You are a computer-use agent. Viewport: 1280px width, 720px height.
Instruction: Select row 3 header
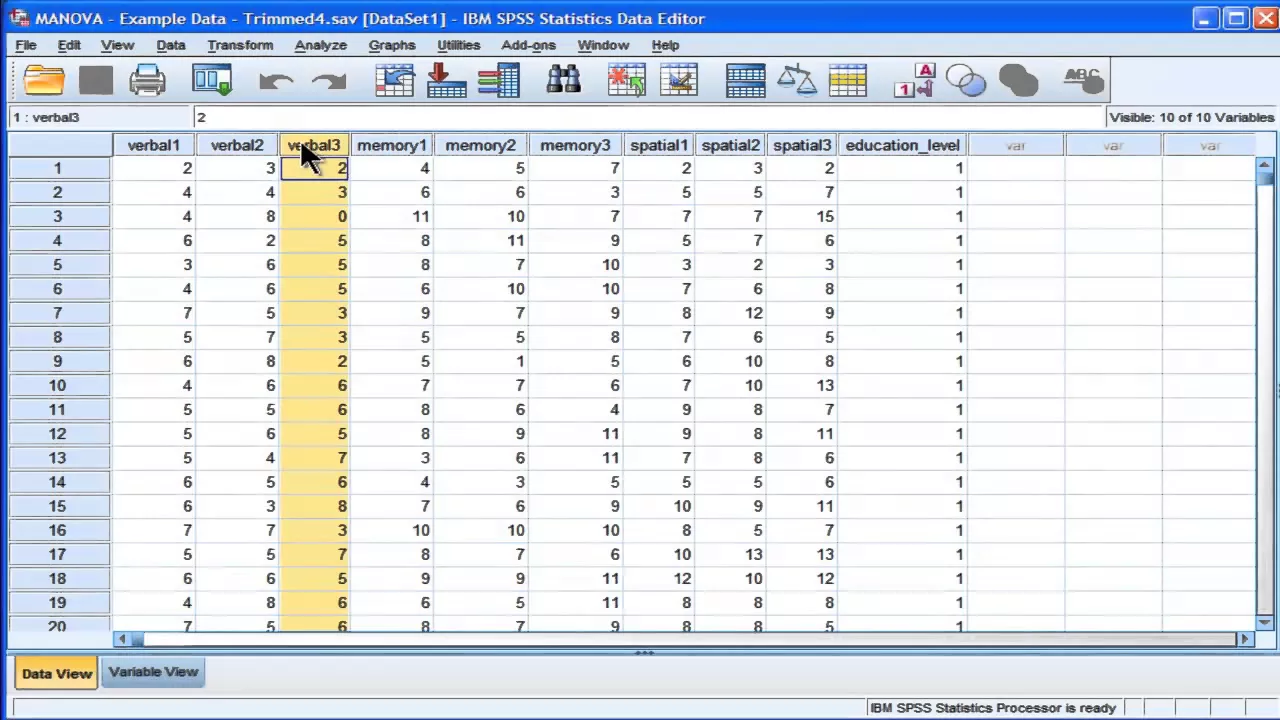(x=57, y=217)
